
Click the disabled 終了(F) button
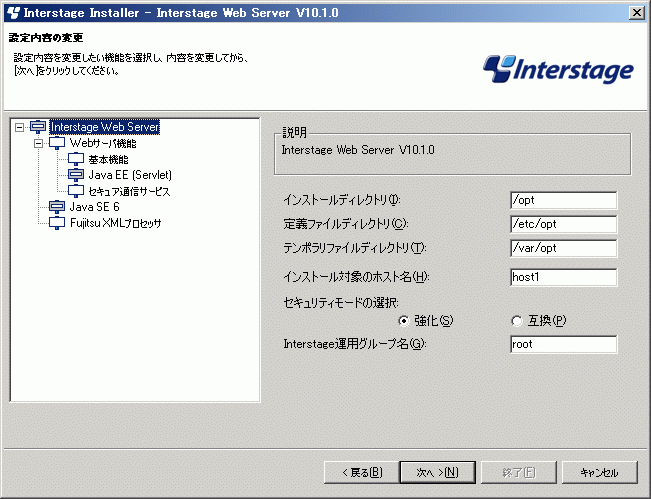(x=519, y=472)
